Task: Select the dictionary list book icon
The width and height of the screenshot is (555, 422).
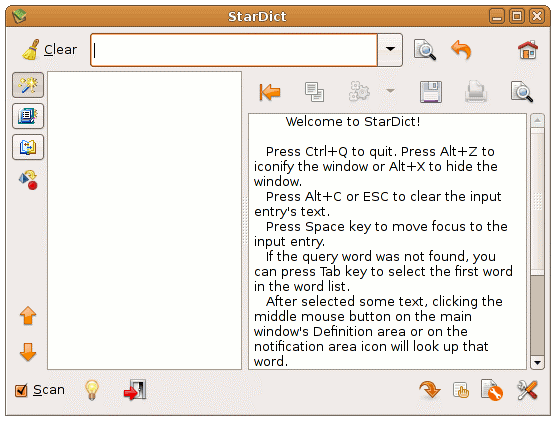Action: (x=28, y=116)
